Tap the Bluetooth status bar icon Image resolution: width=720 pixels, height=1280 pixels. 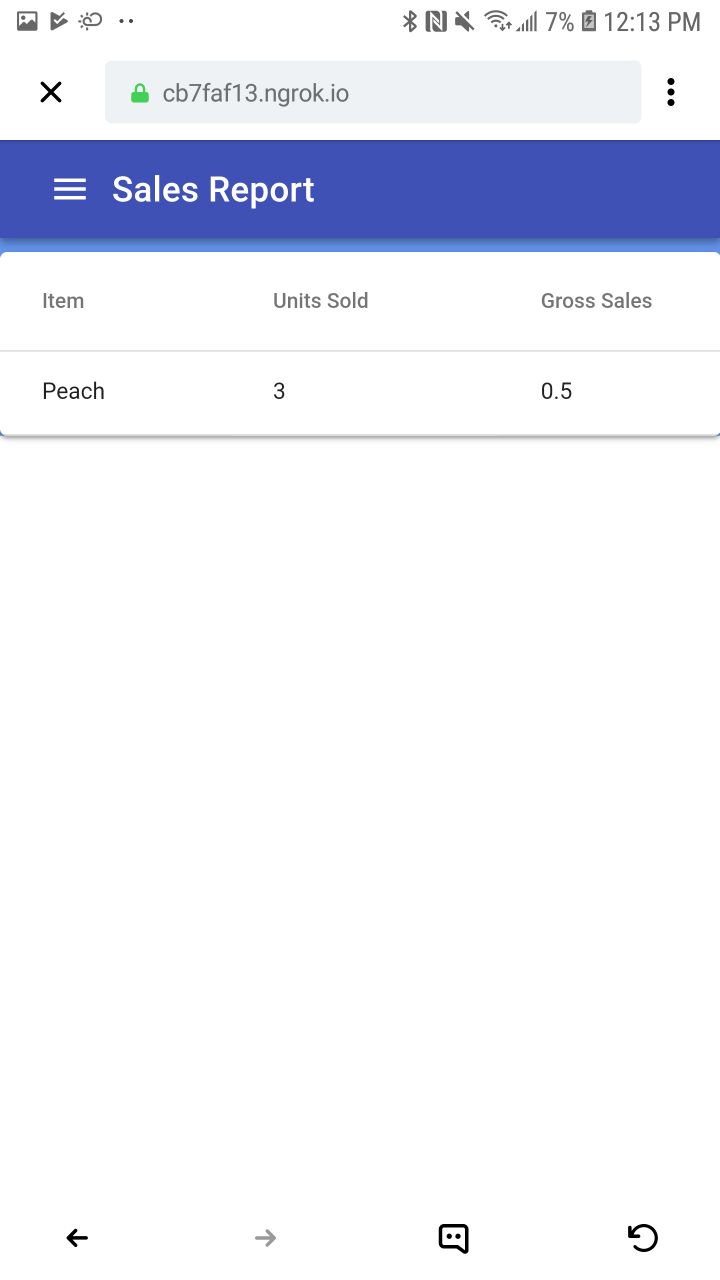tap(409, 21)
